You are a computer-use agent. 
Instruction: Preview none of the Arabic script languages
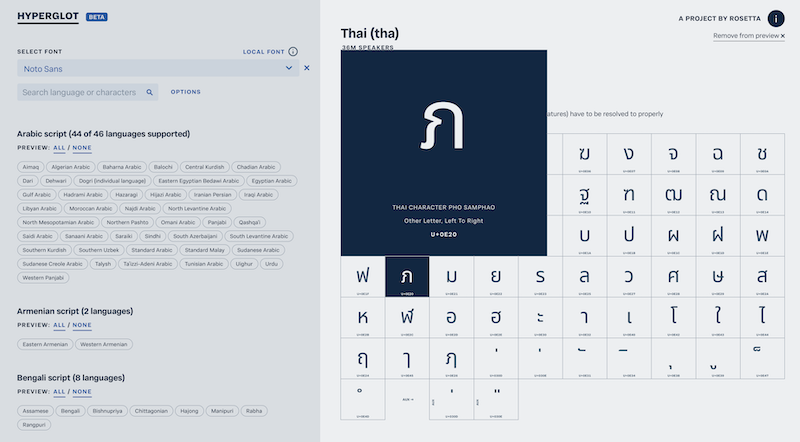82,148
